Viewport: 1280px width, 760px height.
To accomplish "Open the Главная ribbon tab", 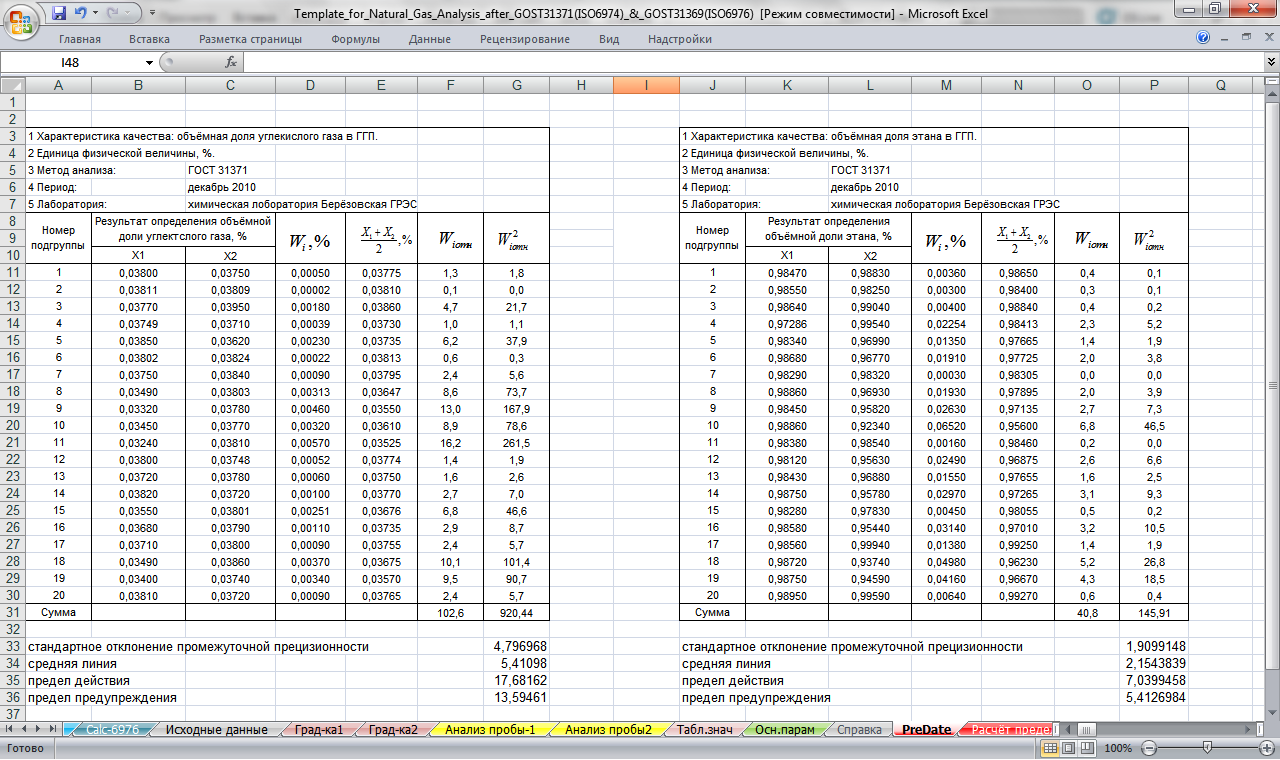I will pos(80,39).
